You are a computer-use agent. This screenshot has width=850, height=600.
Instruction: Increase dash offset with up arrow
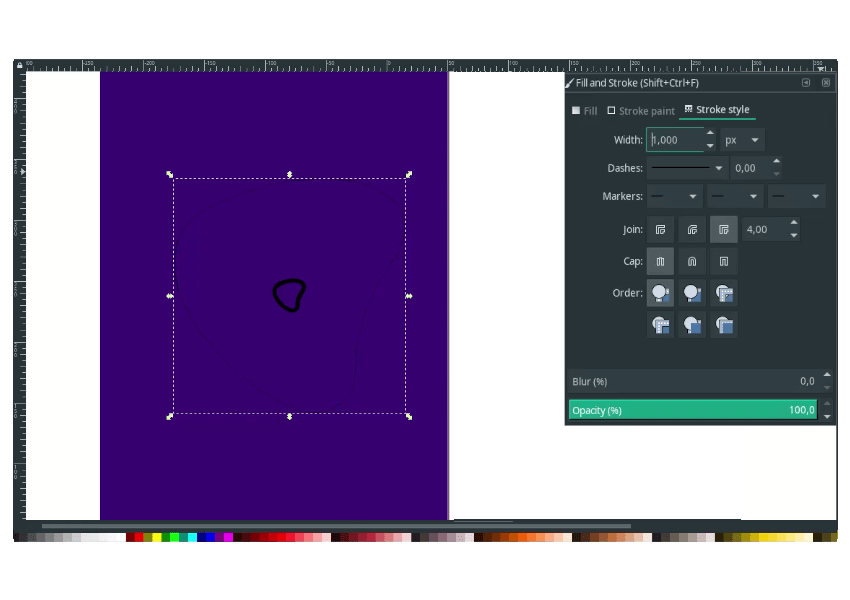pos(777,162)
